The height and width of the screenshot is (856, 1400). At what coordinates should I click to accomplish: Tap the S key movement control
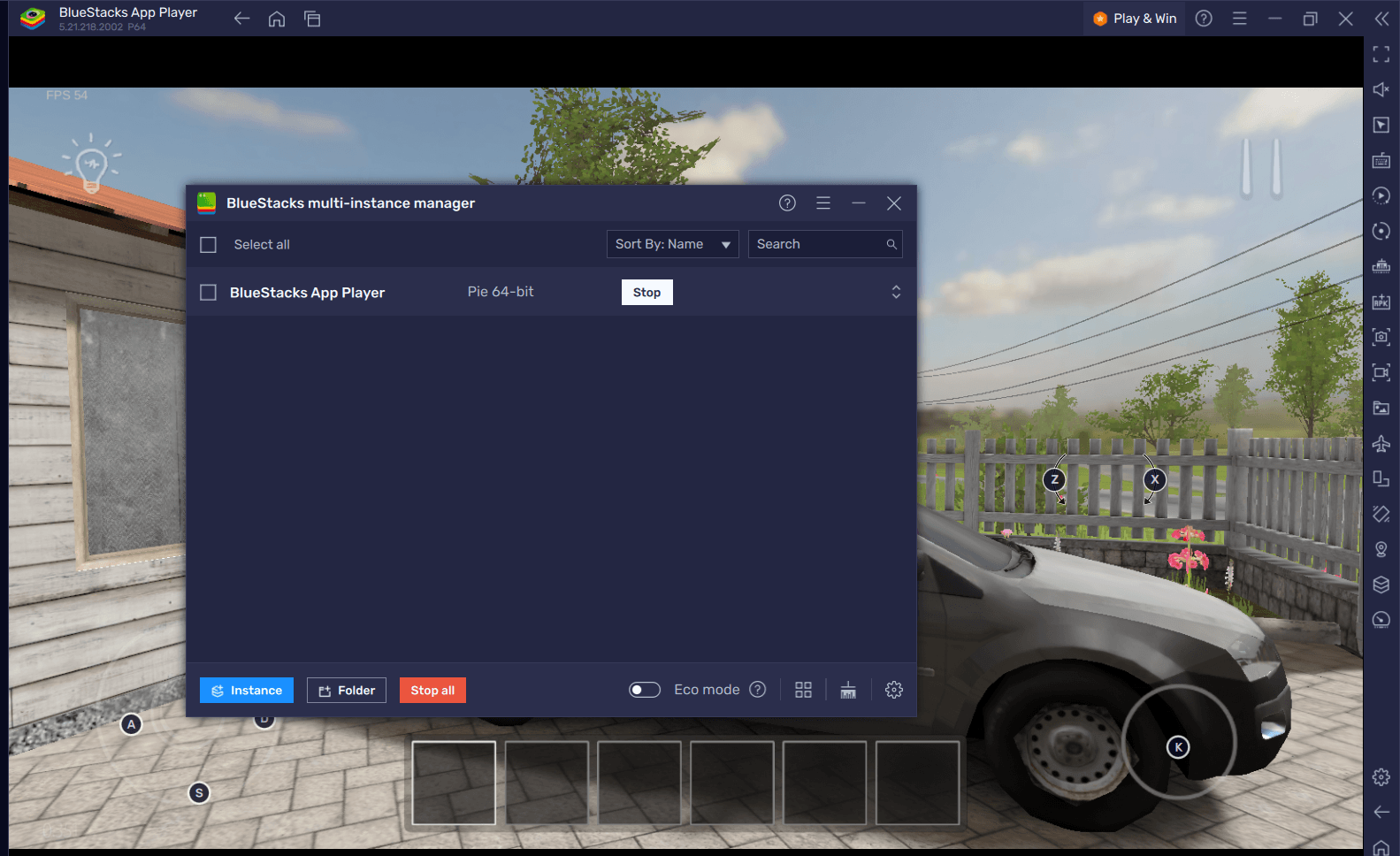[199, 793]
